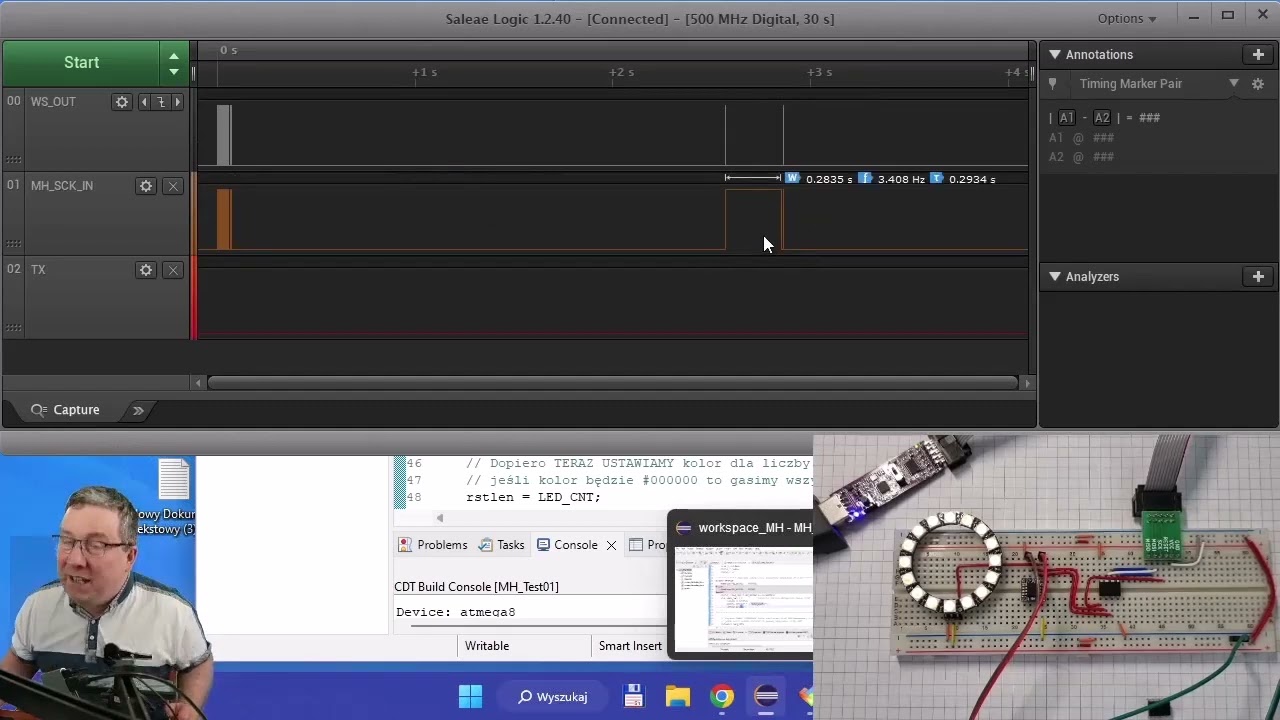Grab the MH_SCK_IN channel drag handle
Screen dimensions: 1280x720
tap(13, 243)
